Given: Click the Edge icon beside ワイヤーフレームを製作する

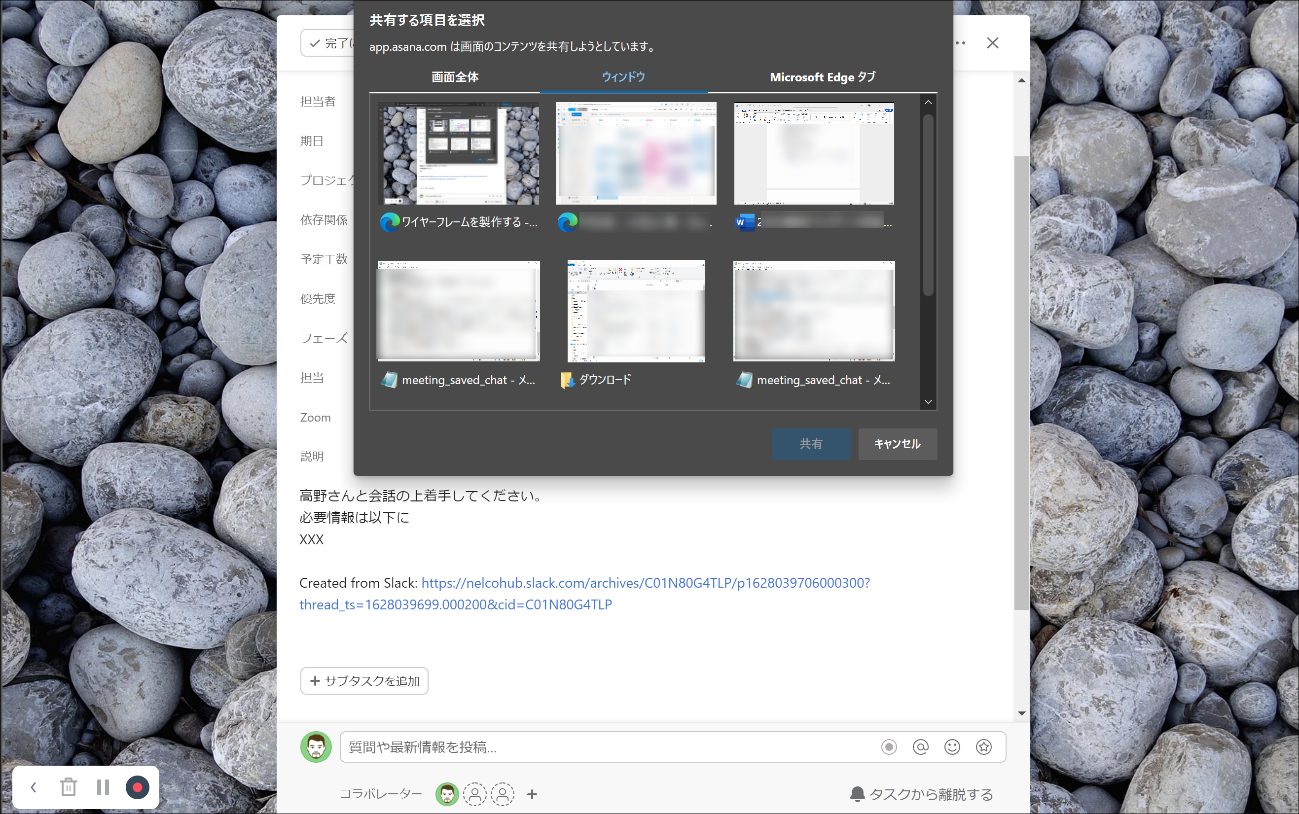Looking at the screenshot, I should (x=390, y=222).
